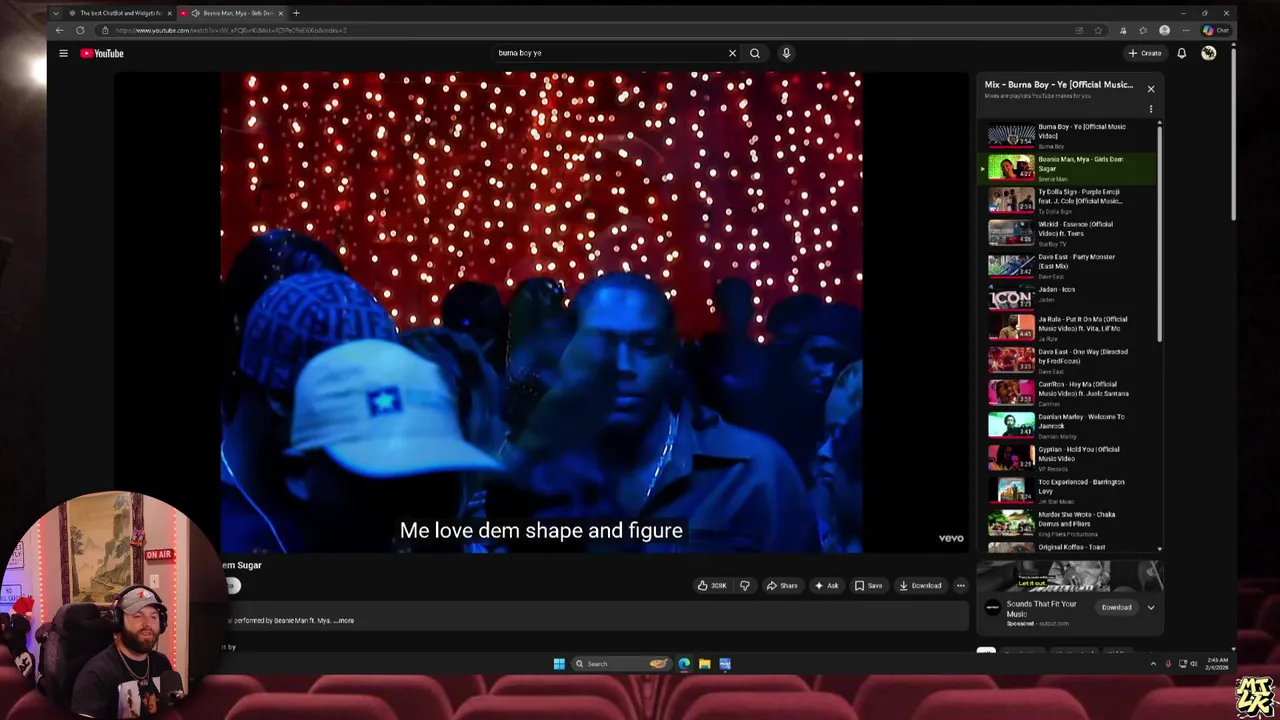Play Murder She Wrote - Chaka Demus

pos(1068,523)
